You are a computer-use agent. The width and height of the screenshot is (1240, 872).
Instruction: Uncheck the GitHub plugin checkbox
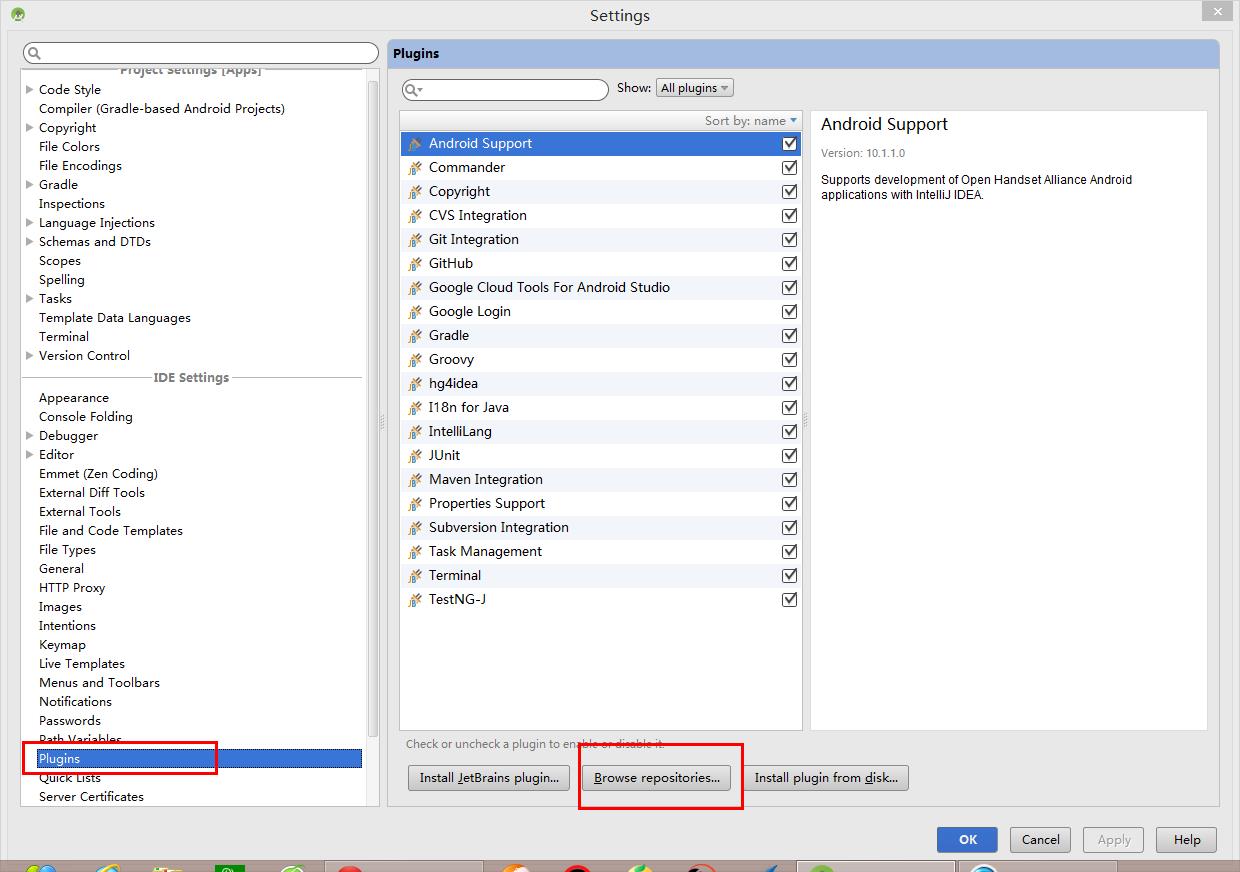tap(790, 263)
